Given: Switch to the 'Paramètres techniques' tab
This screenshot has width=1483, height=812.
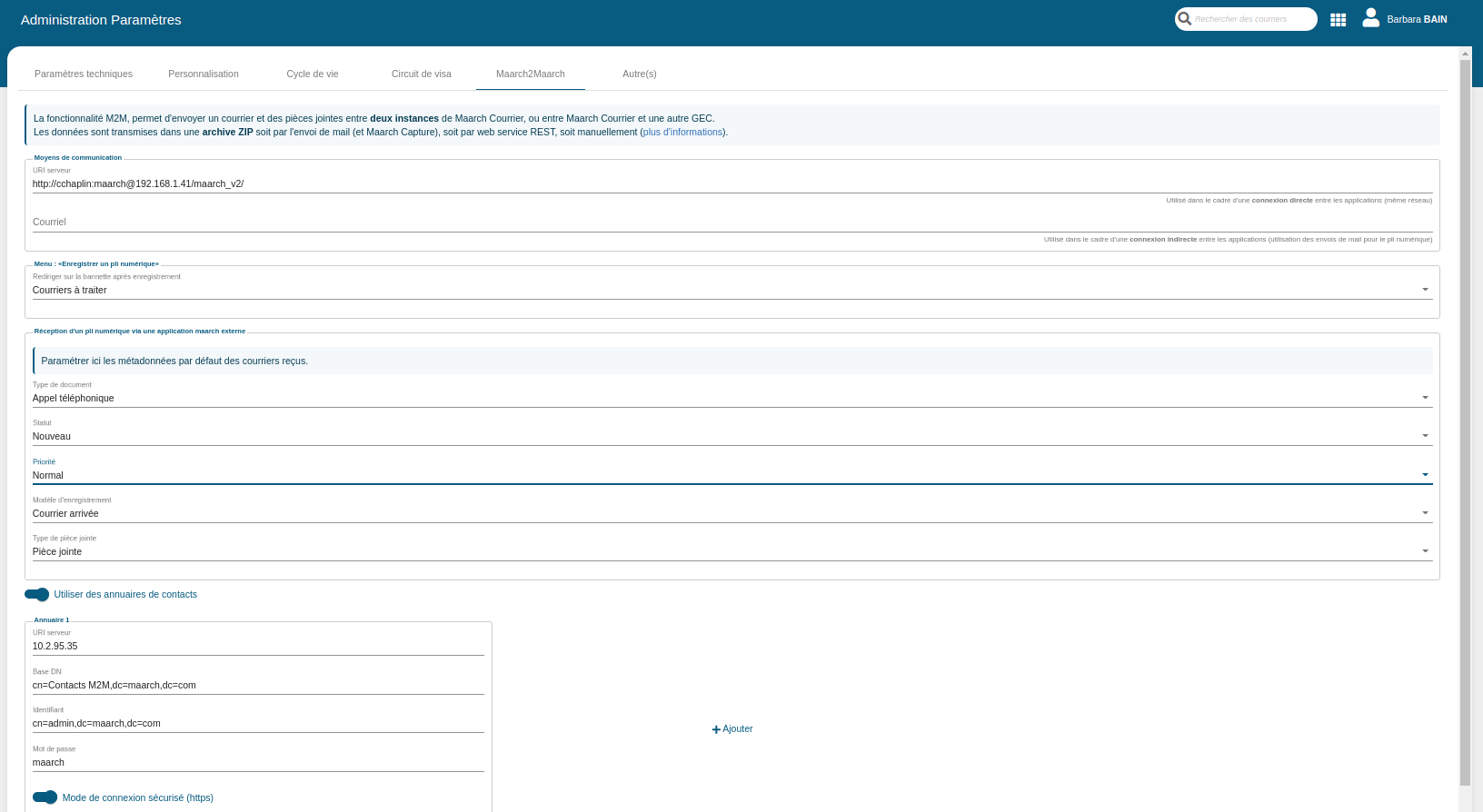Looking at the screenshot, I should pyautogui.click(x=84, y=74).
